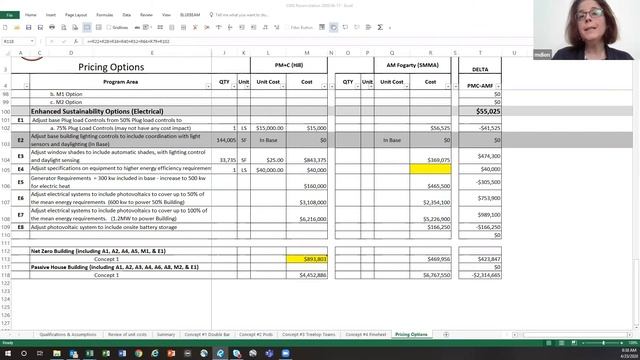
Task: Toggle the Gridlines checkbox in toolbar
Action: coord(109,27)
